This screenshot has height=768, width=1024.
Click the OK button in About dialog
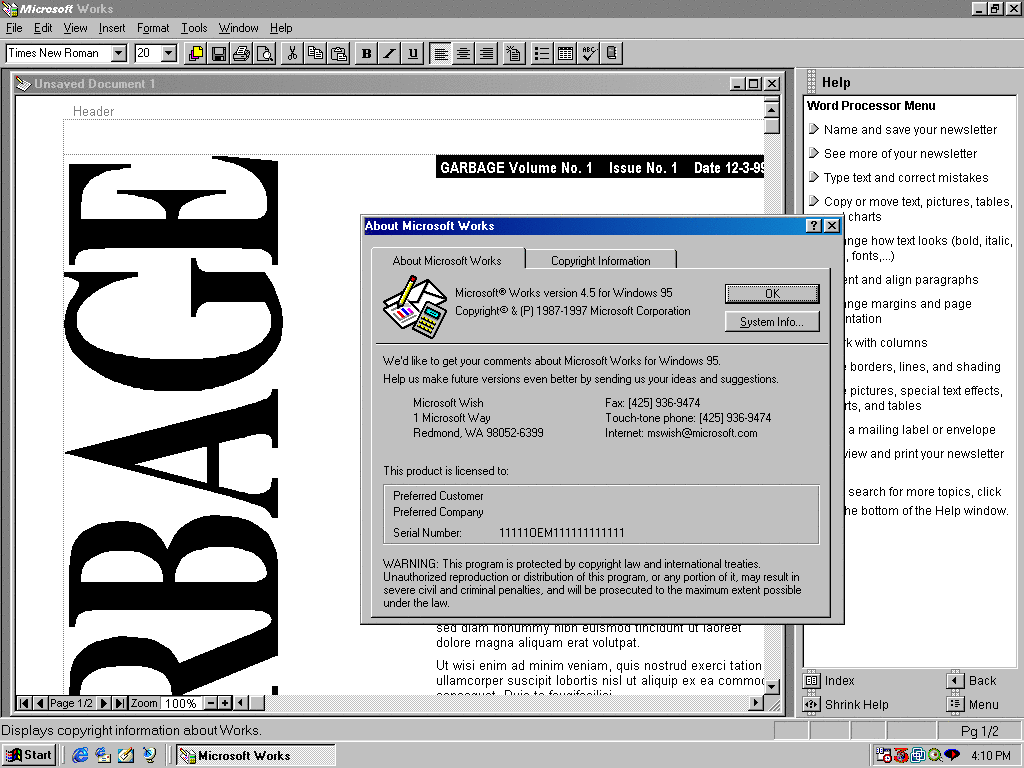[771, 293]
